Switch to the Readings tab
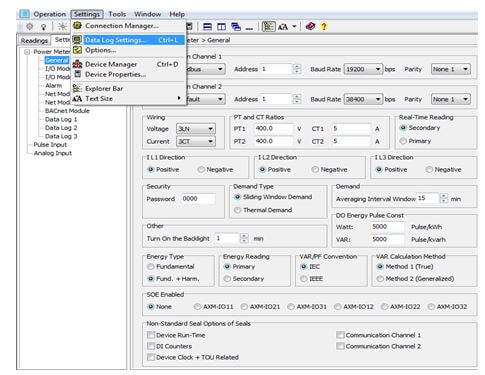 tap(34, 40)
